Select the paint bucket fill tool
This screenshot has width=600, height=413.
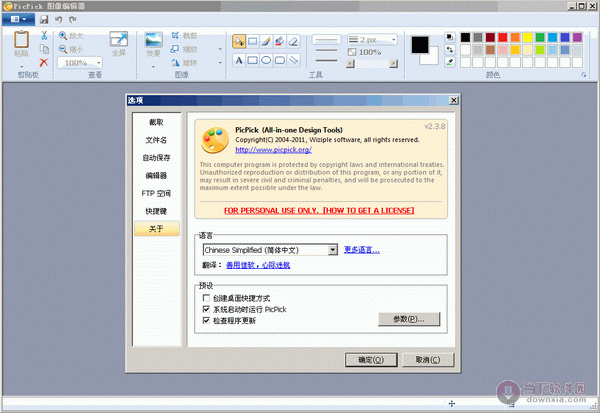[279, 41]
